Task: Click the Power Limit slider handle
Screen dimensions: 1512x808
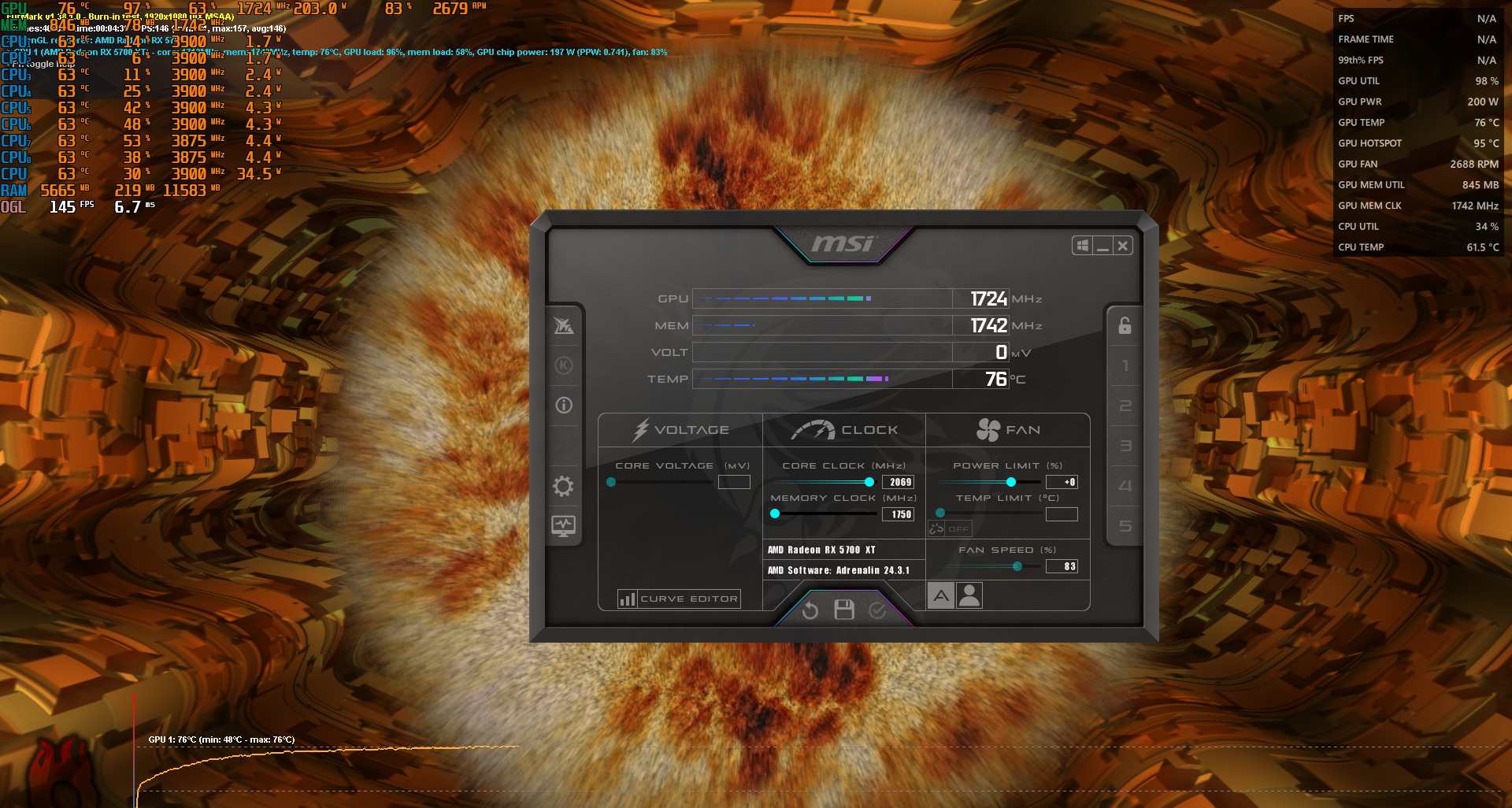Action: (1011, 482)
